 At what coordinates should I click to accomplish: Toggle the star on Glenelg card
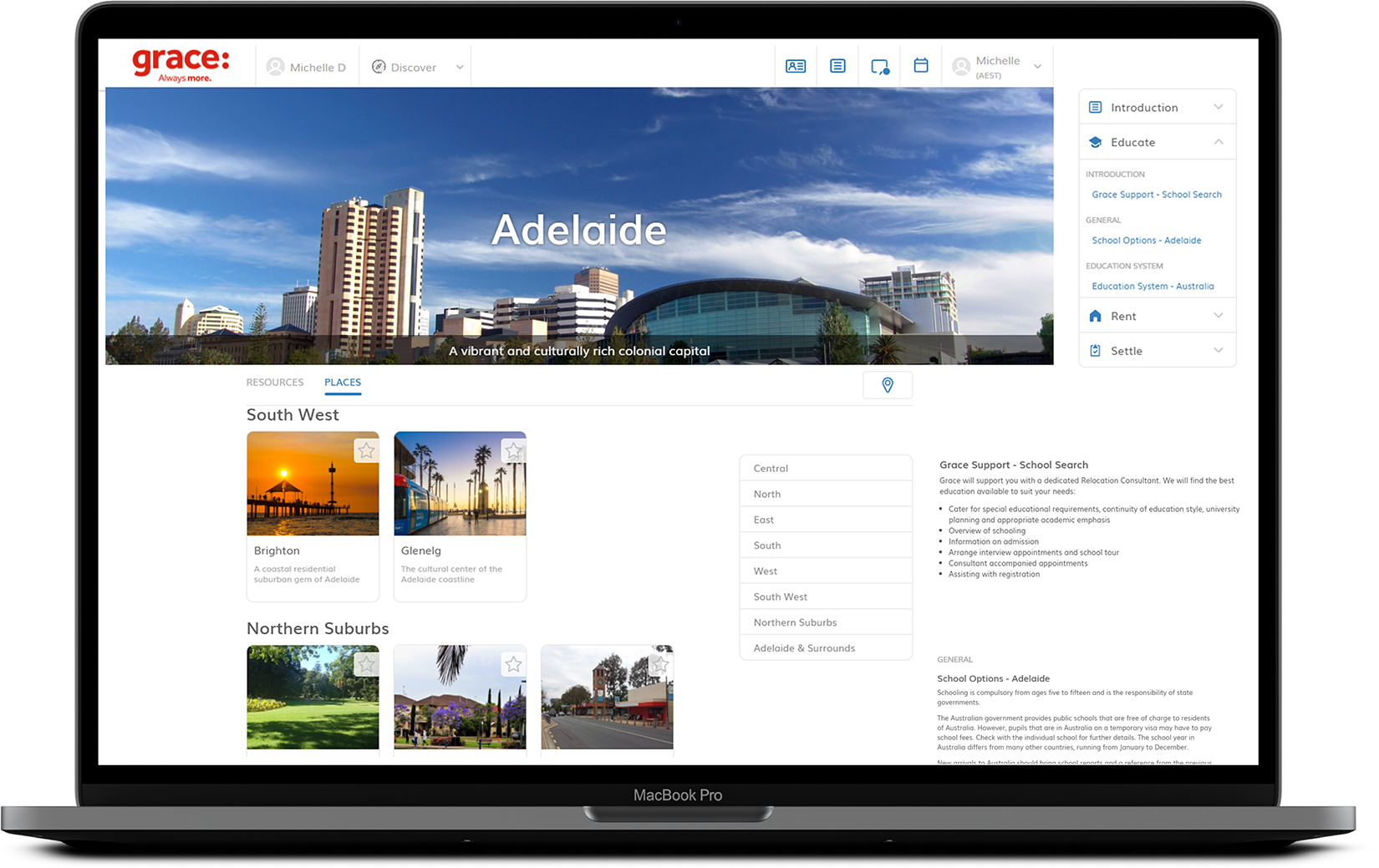click(x=513, y=451)
